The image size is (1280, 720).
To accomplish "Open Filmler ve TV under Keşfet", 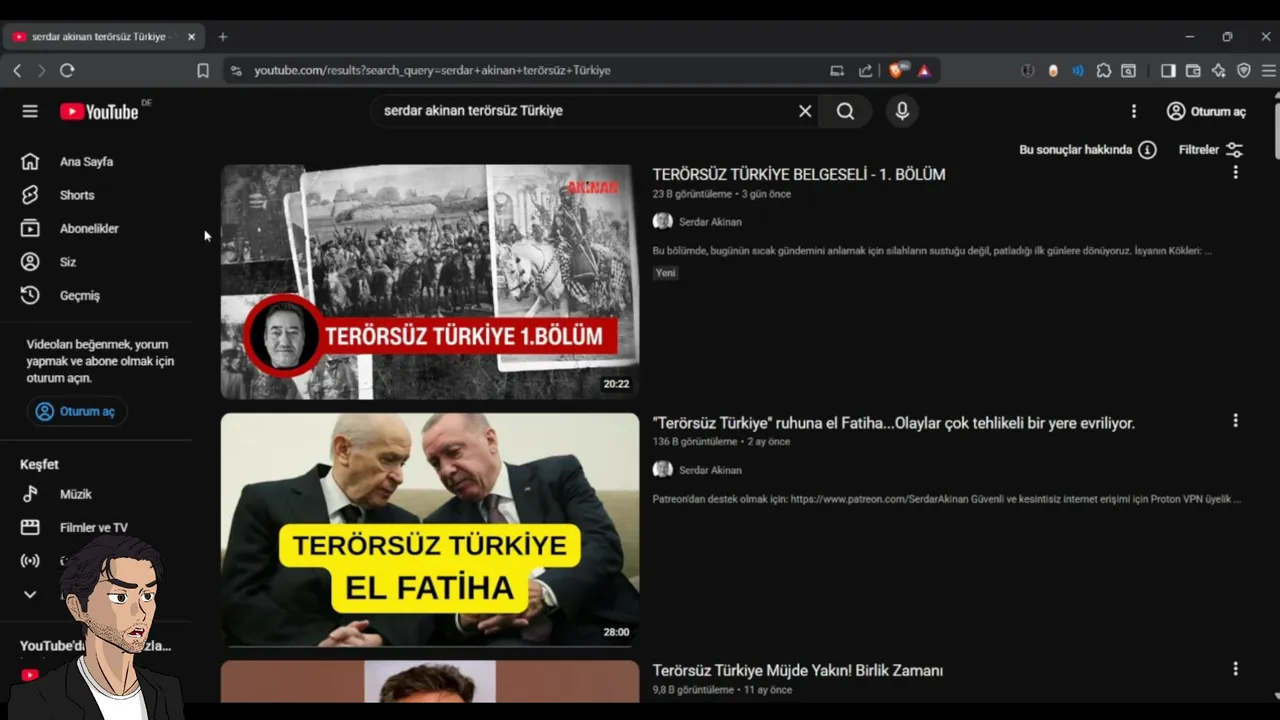I will point(95,527).
